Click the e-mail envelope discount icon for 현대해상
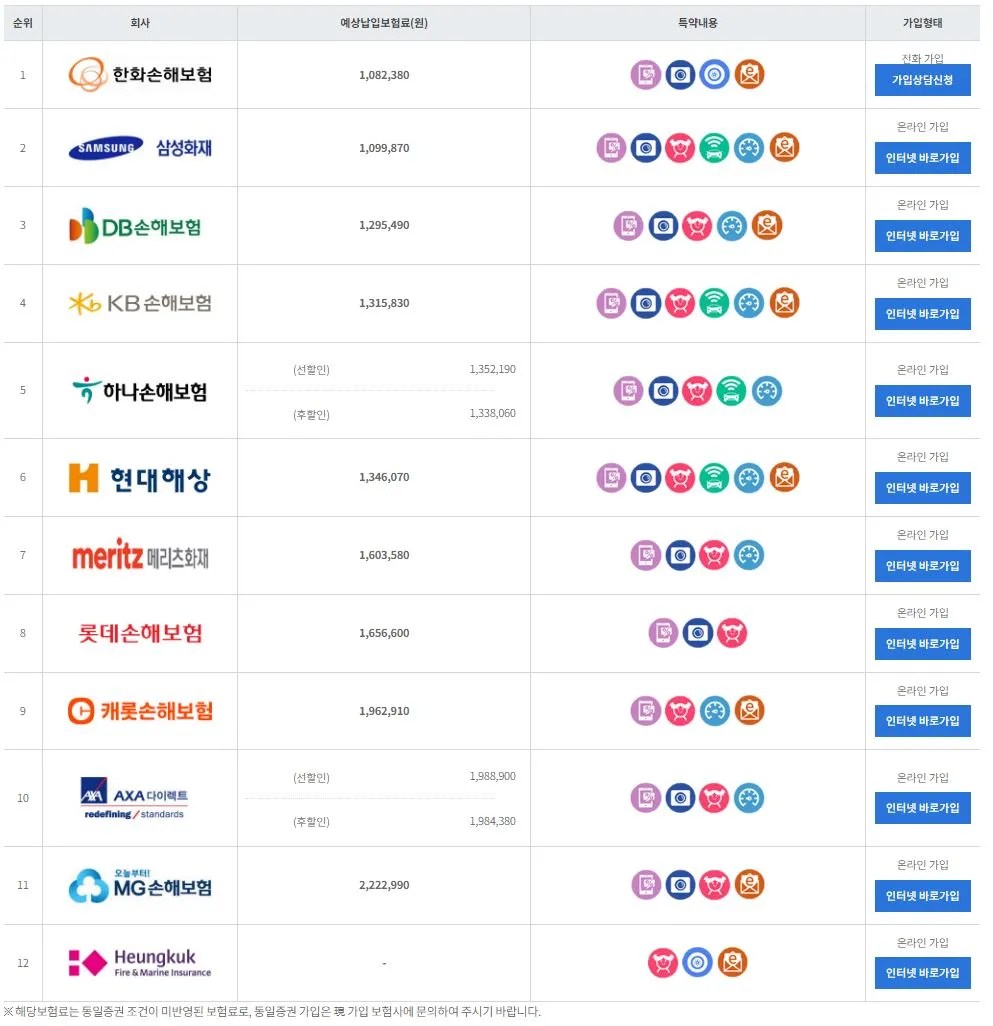This screenshot has height=1026, width=993. (x=785, y=477)
